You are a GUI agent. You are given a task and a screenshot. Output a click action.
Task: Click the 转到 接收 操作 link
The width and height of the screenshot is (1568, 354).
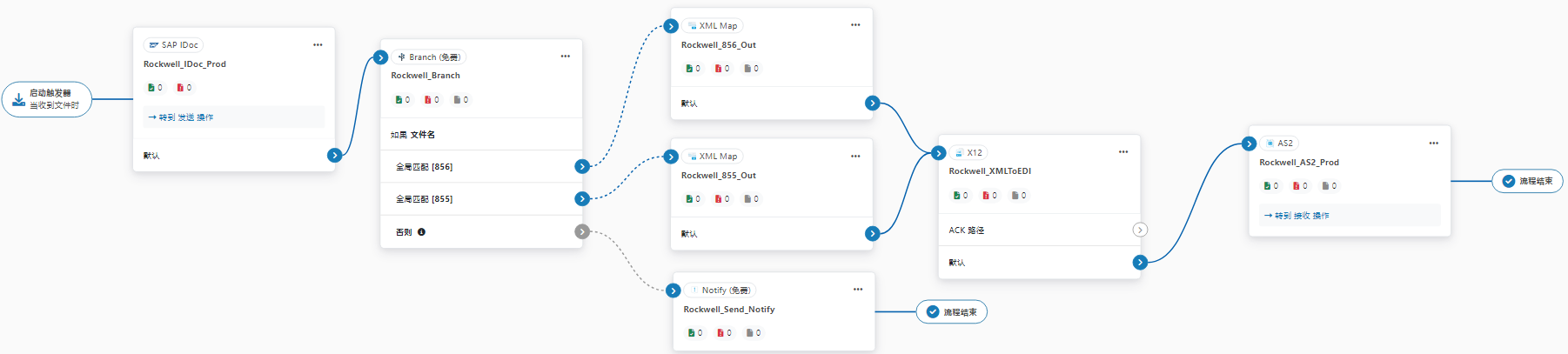(x=1297, y=216)
